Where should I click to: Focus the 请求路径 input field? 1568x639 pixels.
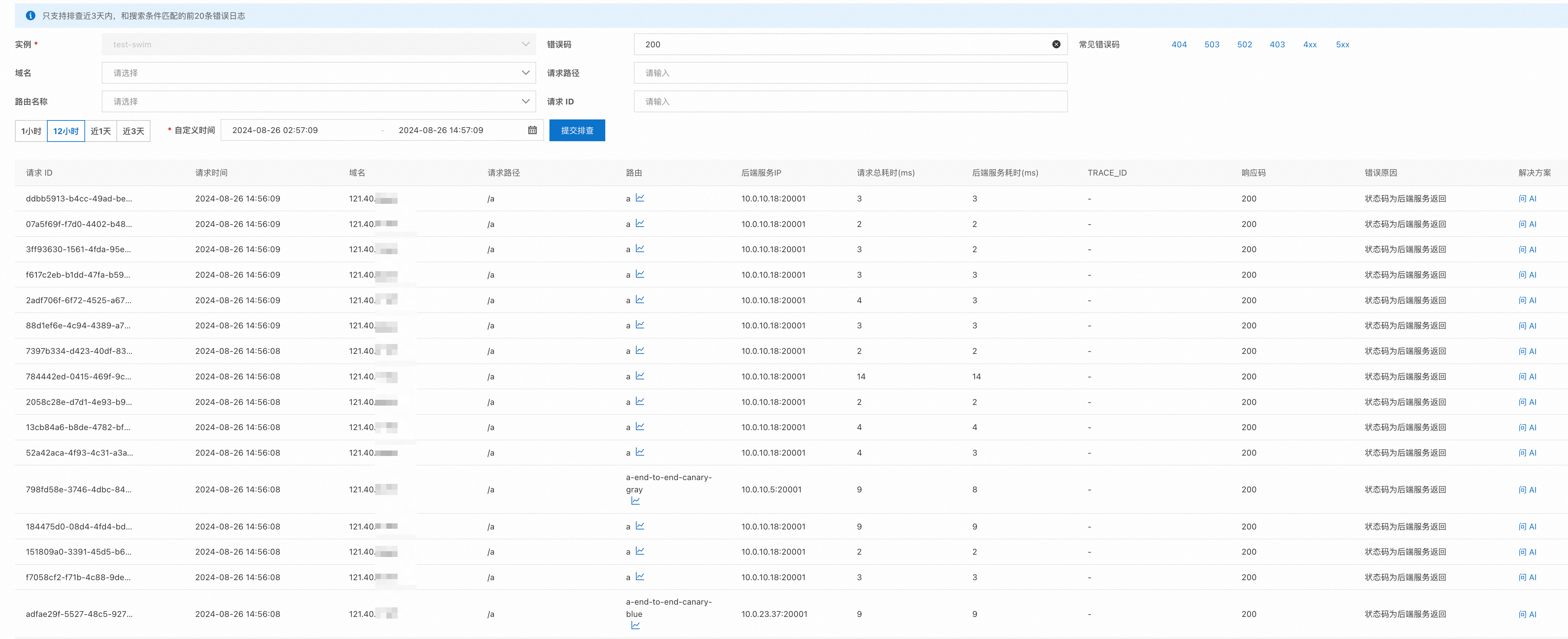pyautogui.click(x=850, y=73)
